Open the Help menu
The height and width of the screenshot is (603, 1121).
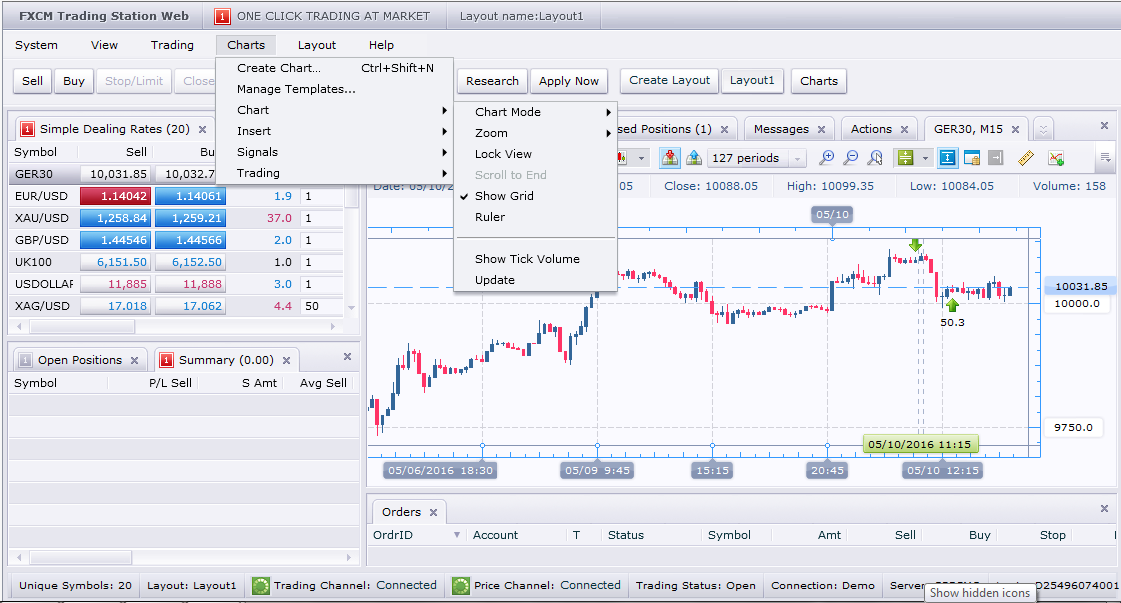point(381,45)
